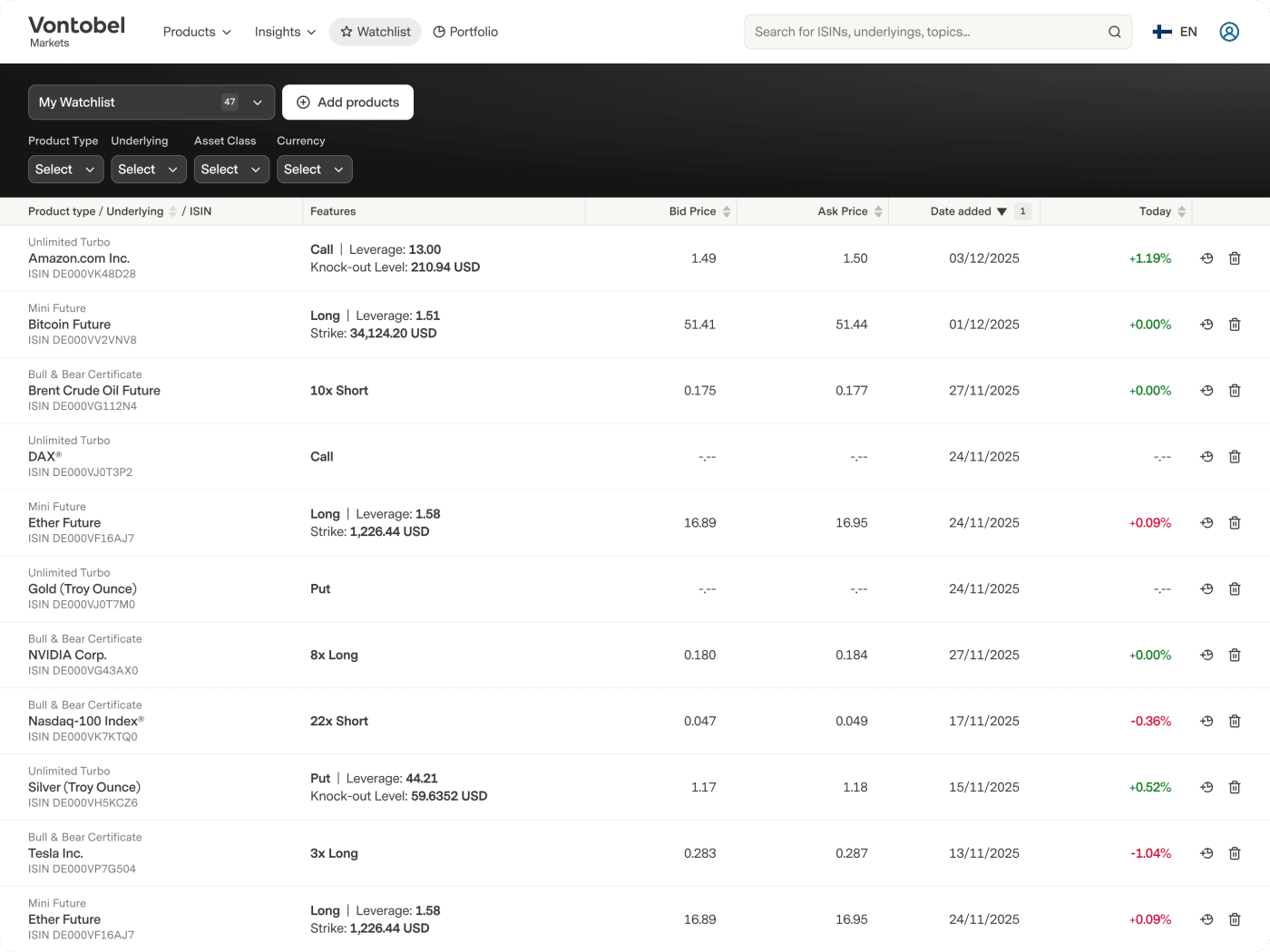Open the Bitcoin Future product link
The height and width of the screenshot is (952, 1270).
(69, 325)
